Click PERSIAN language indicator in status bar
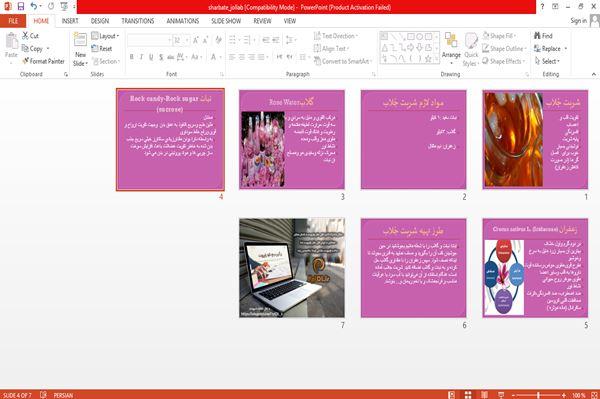 (63, 395)
